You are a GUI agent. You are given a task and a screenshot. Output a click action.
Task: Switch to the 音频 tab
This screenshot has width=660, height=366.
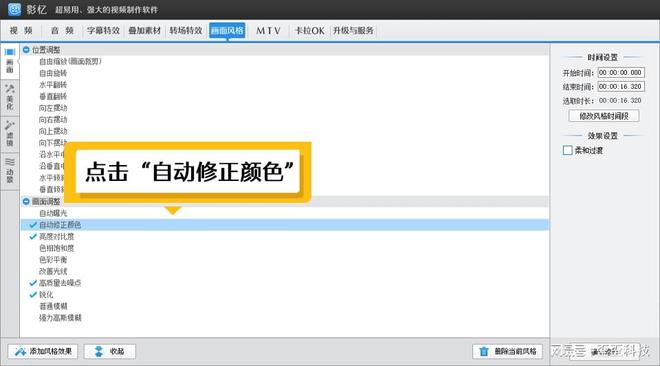coord(62,31)
